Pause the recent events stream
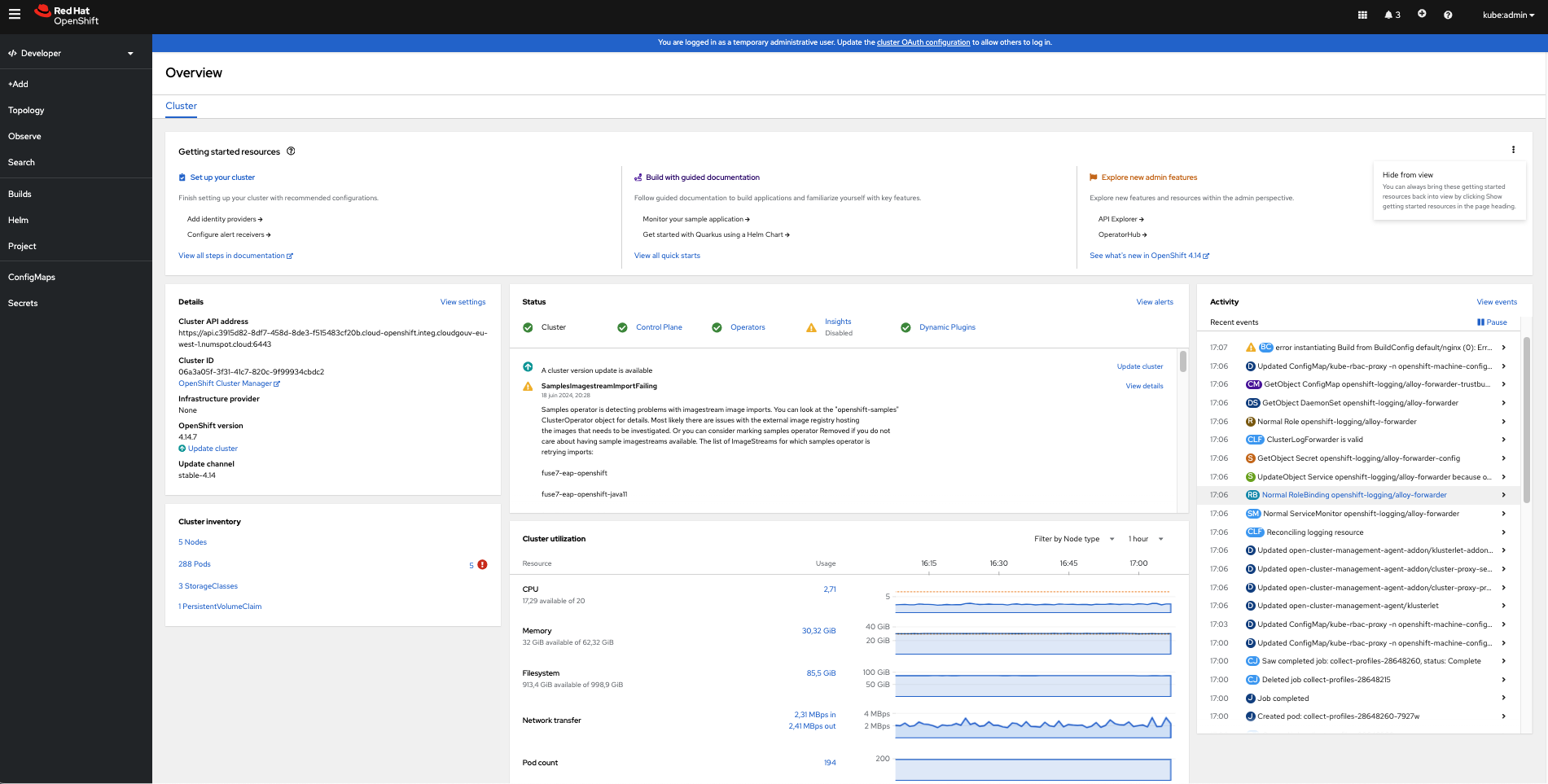Viewport: 1548px width, 784px height. tap(1492, 322)
